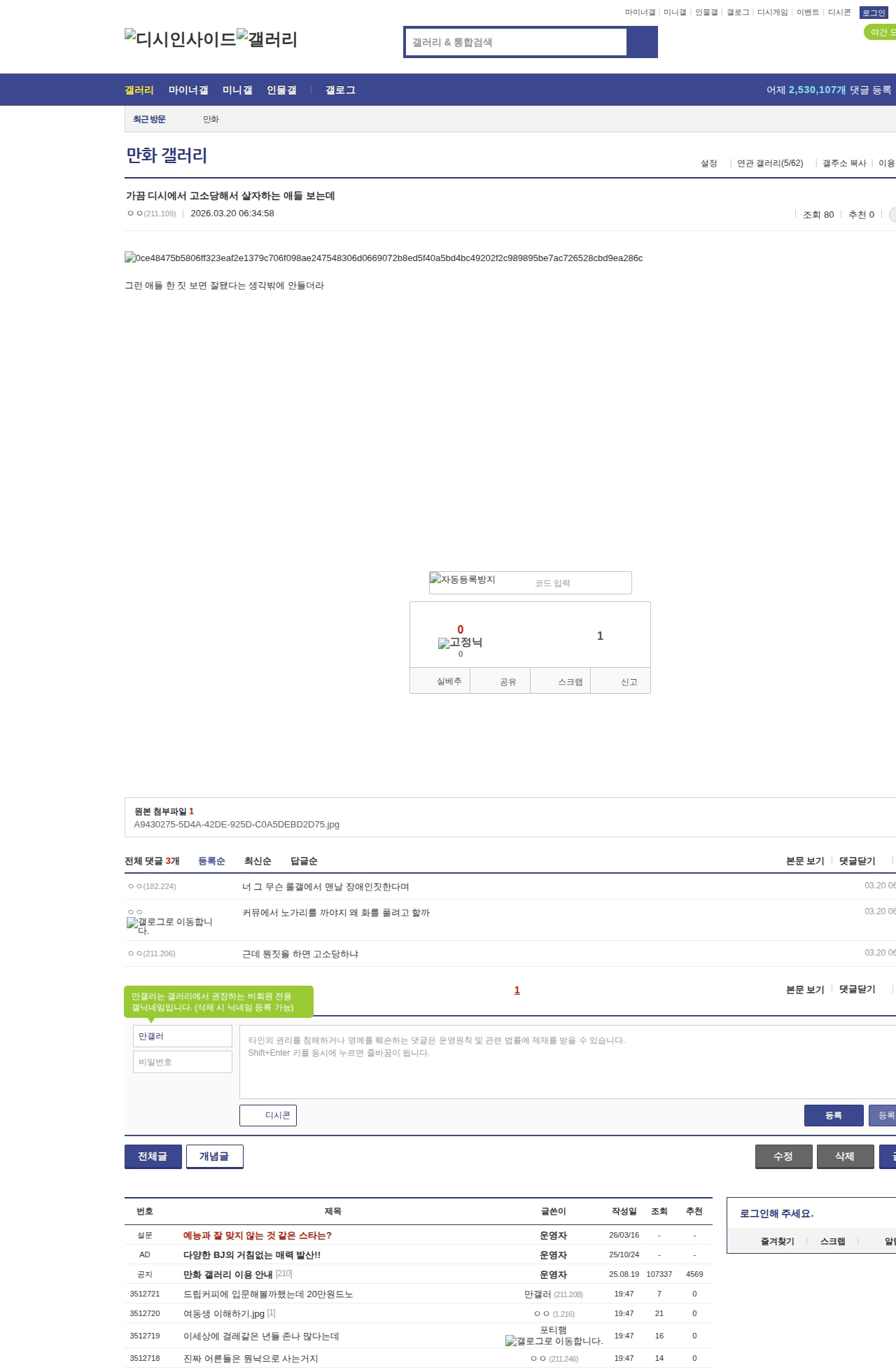The width and height of the screenshot is (896, 1370).
Task: Submit the comment with the solid blue 등록 button
Action: tap(834, 1115)
